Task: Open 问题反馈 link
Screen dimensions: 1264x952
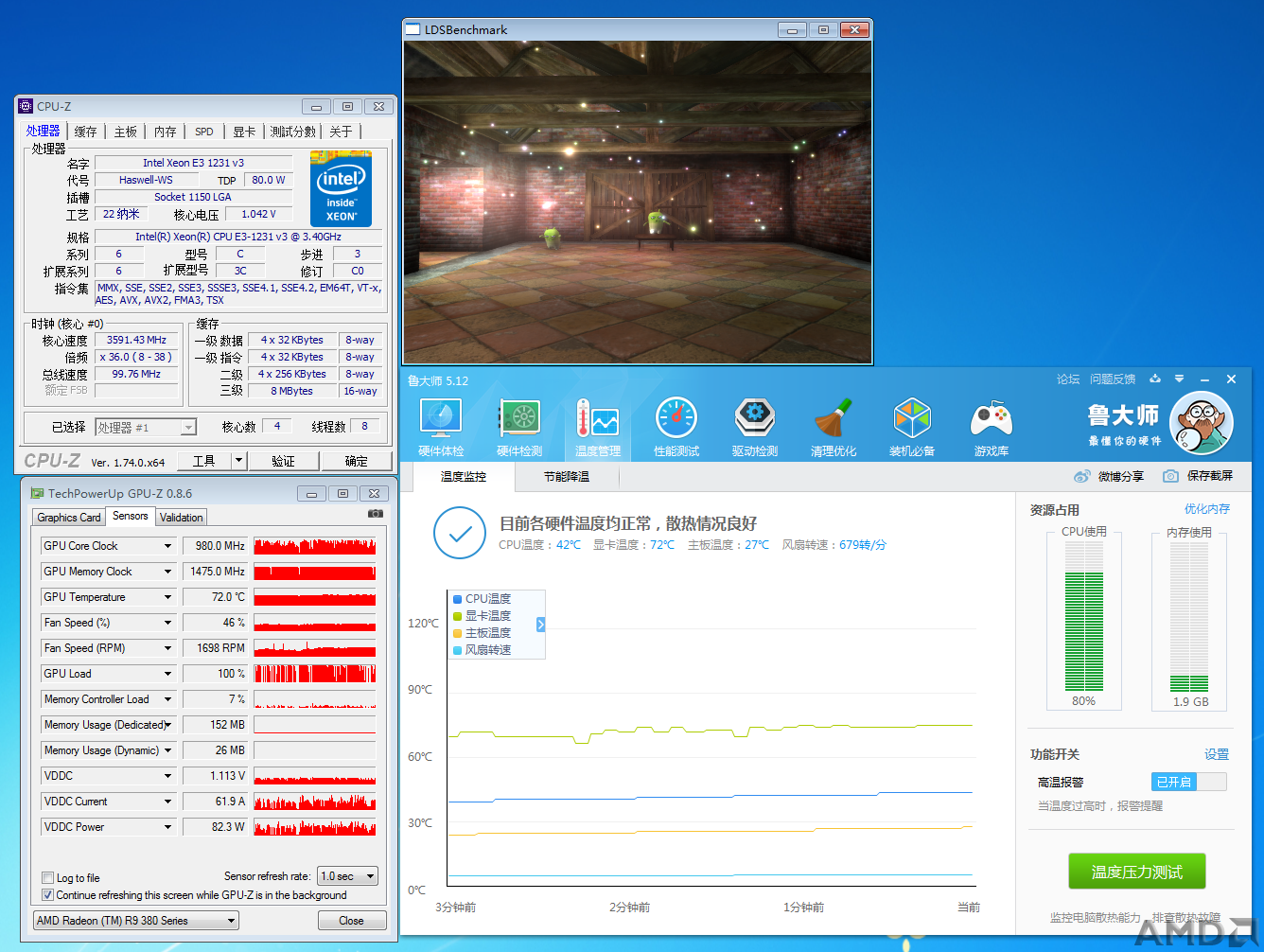Action: pyautogui.click(x=1113, y=379)
